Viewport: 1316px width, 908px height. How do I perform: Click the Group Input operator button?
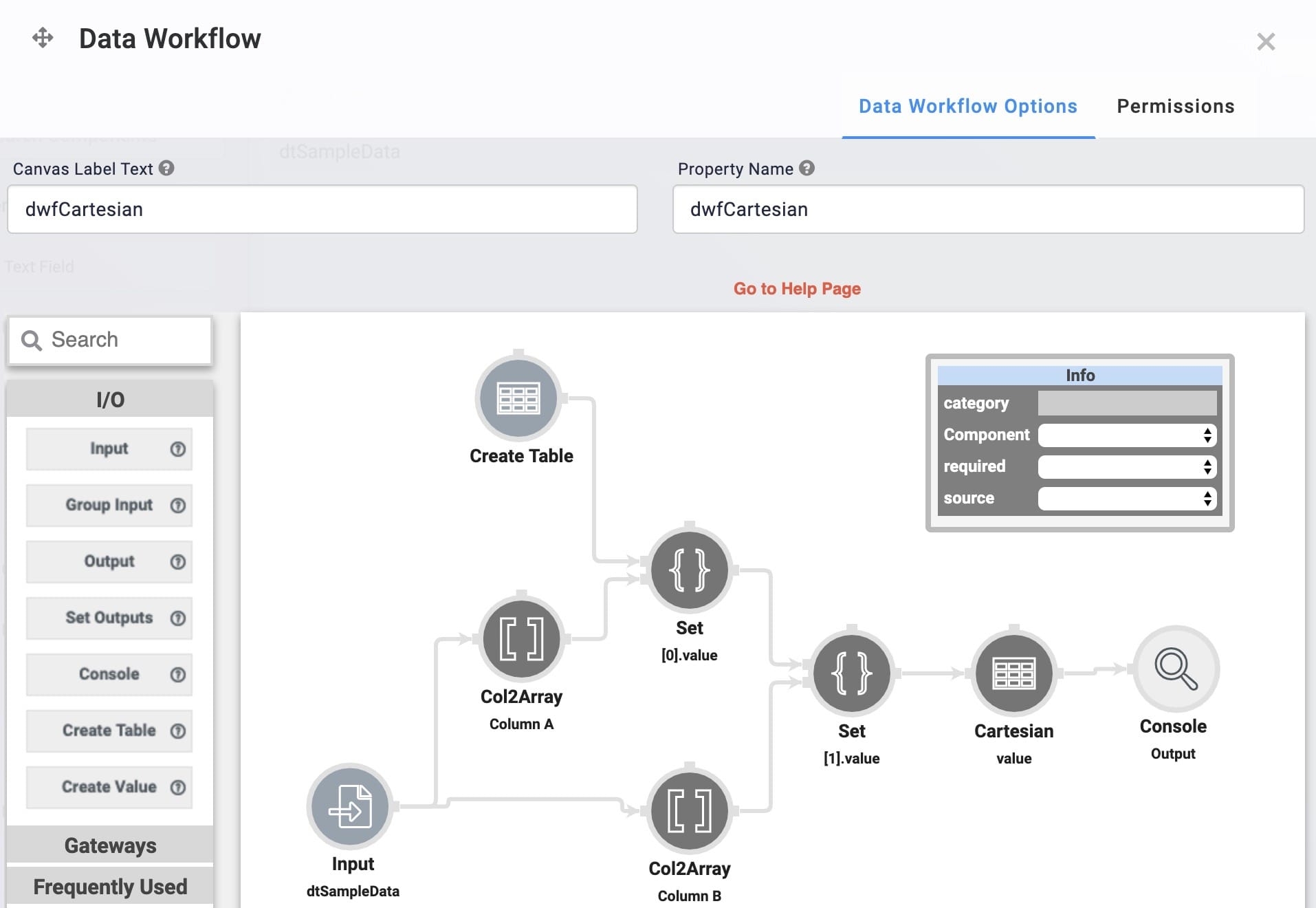(109, 506)
